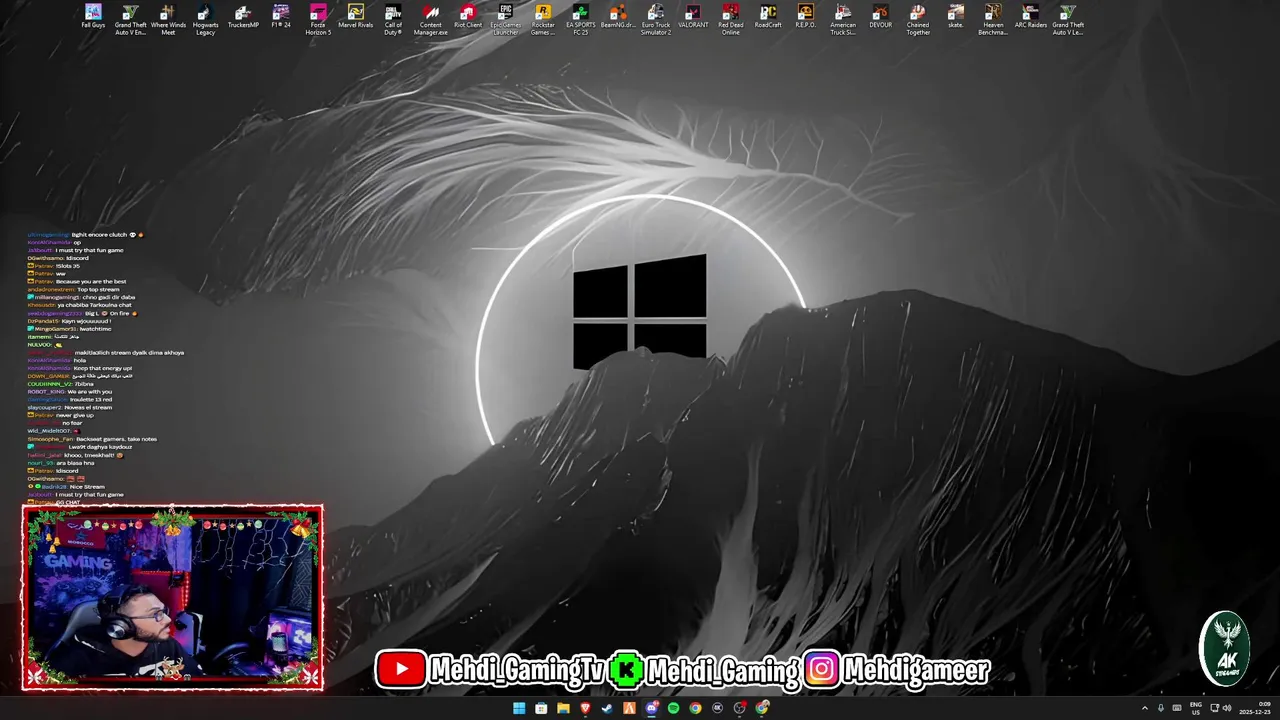The width and height of the screenshot is (1280, 720).
Task: Select the Euro Truck Simulator 2 shortcut
Action: tap(655, 20)
